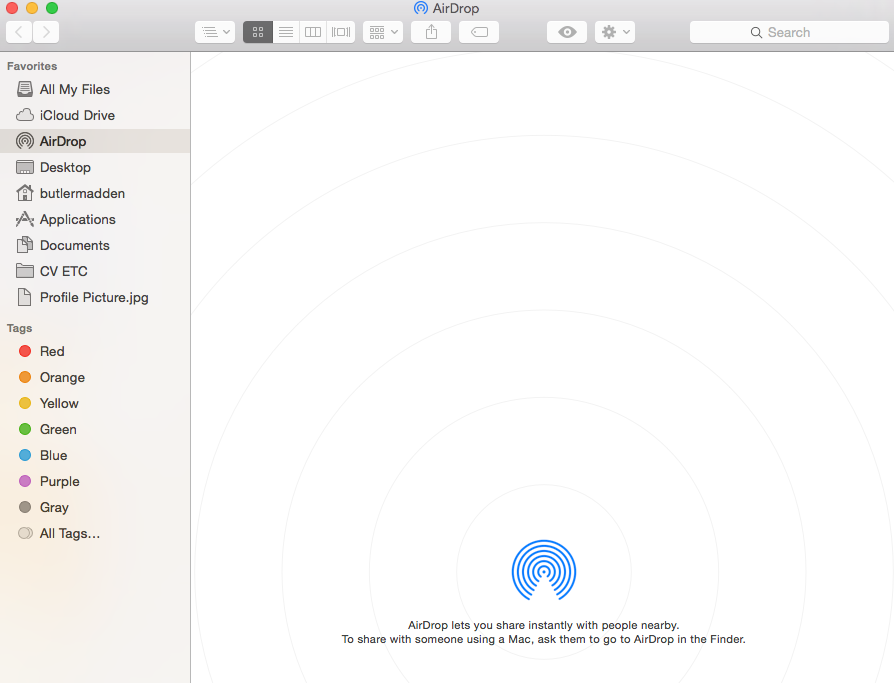Image resolution: width=894 pixels, height=683 pixels.
Task: Open the CV ETC folder
Action: 95,271
